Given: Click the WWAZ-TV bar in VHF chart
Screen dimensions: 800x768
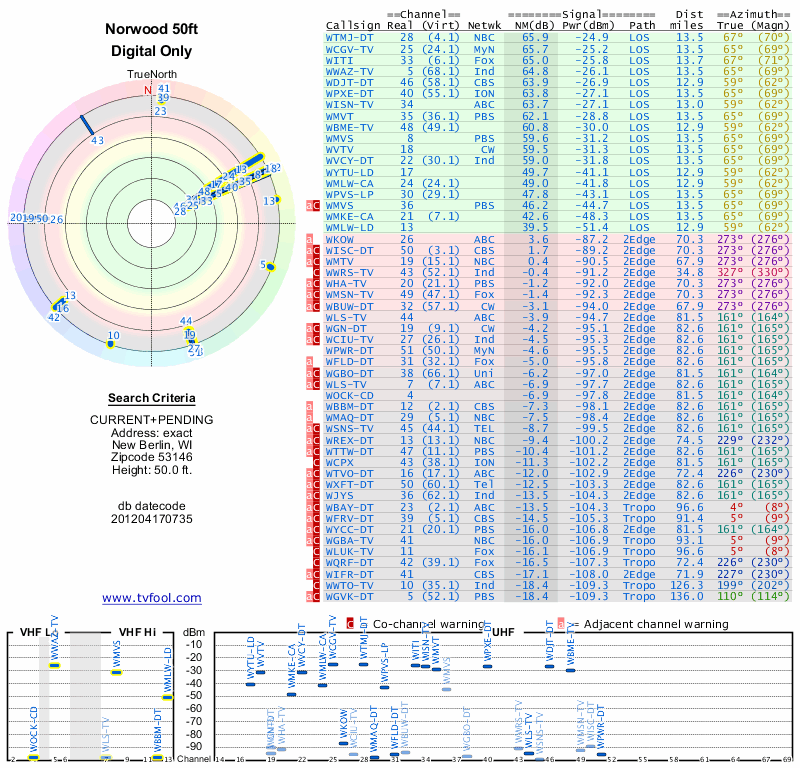Looking at the screenshot, I should (x=55, y=665).
